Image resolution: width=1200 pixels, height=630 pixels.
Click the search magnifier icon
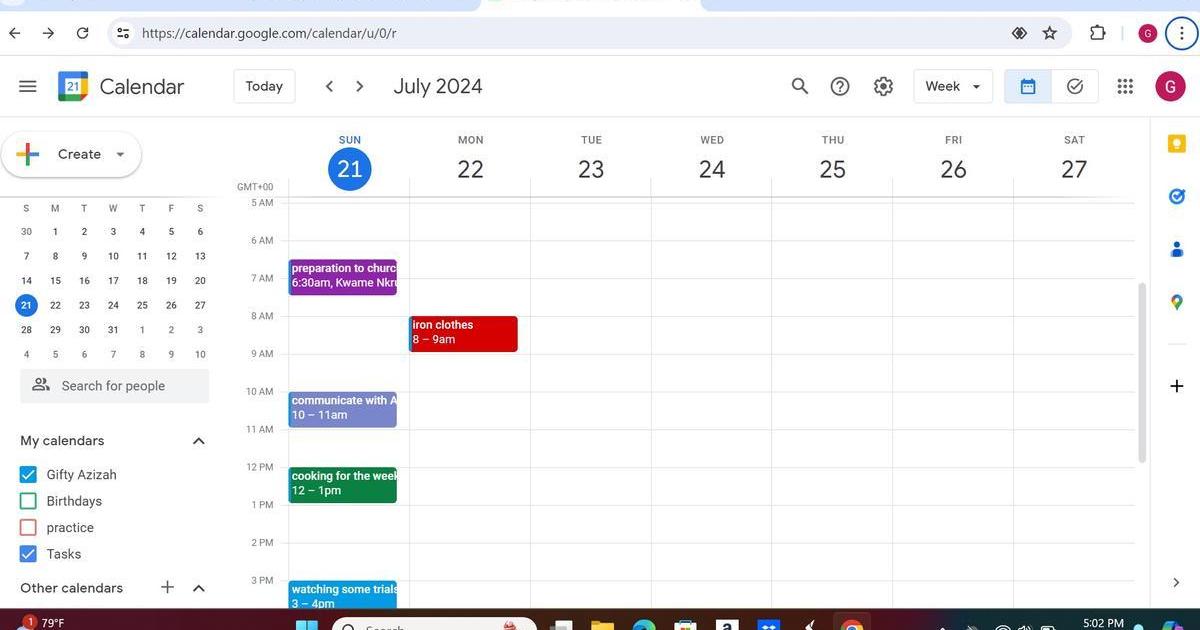[799, 87]
